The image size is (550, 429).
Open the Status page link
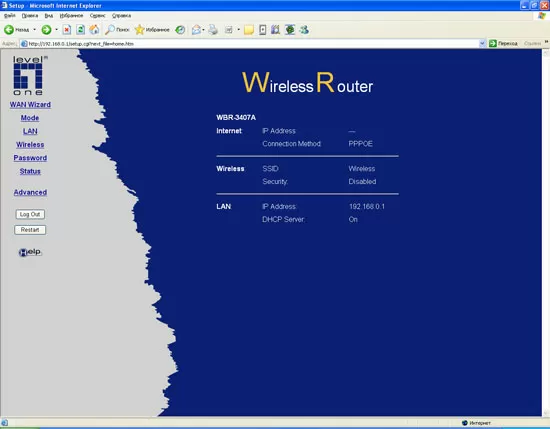pyautogui.click(x=30, y=171)
